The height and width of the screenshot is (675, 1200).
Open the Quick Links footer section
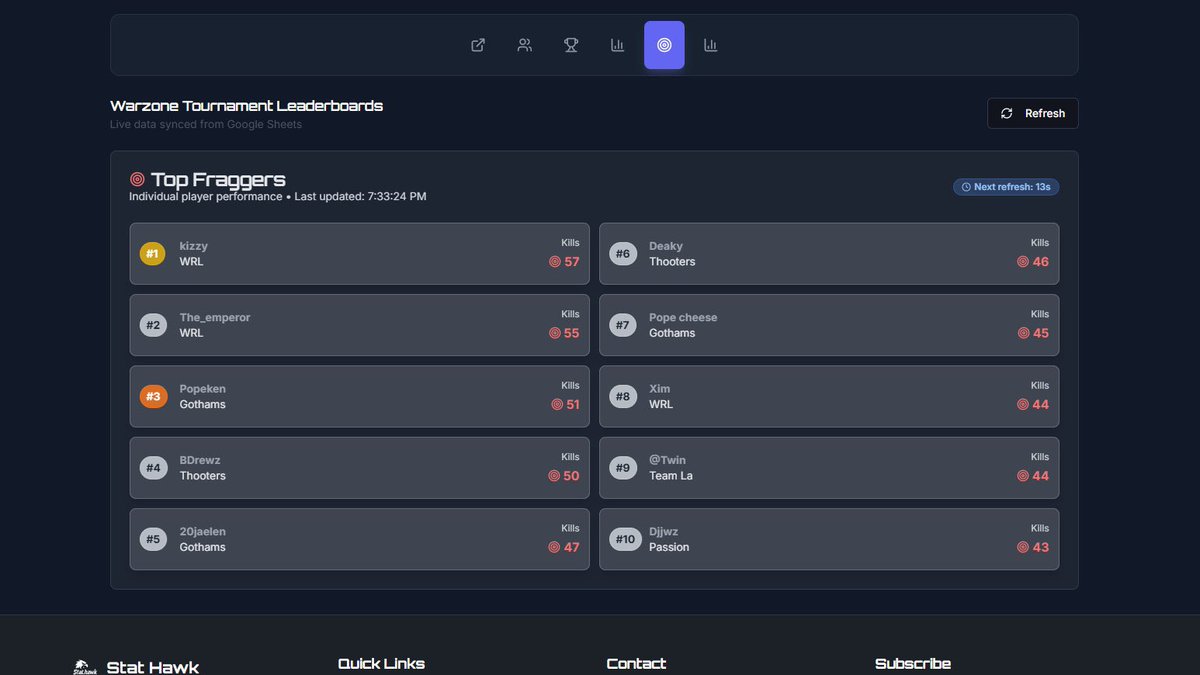point(381,663)
